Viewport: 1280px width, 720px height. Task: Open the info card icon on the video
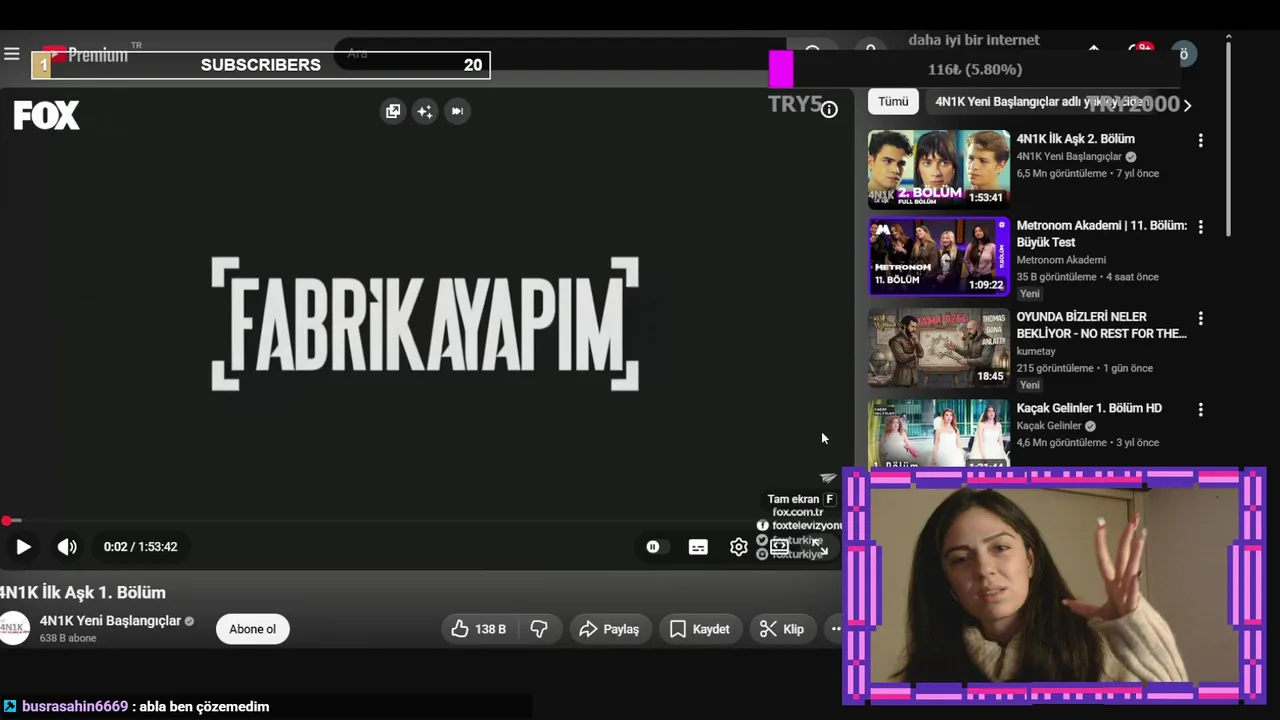pos(829,110)
